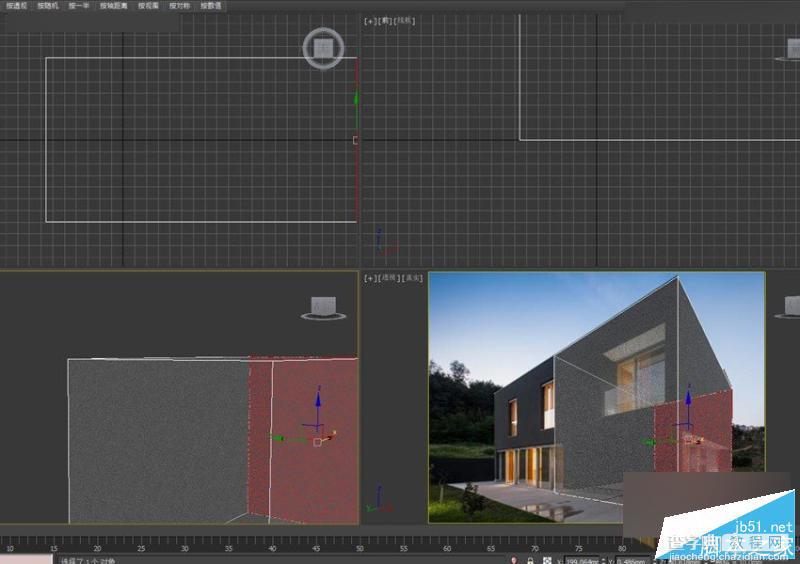Click the ViewCube in the bottom-left viewport
This screenshot has height=564, width=800.
click(323, 308)
